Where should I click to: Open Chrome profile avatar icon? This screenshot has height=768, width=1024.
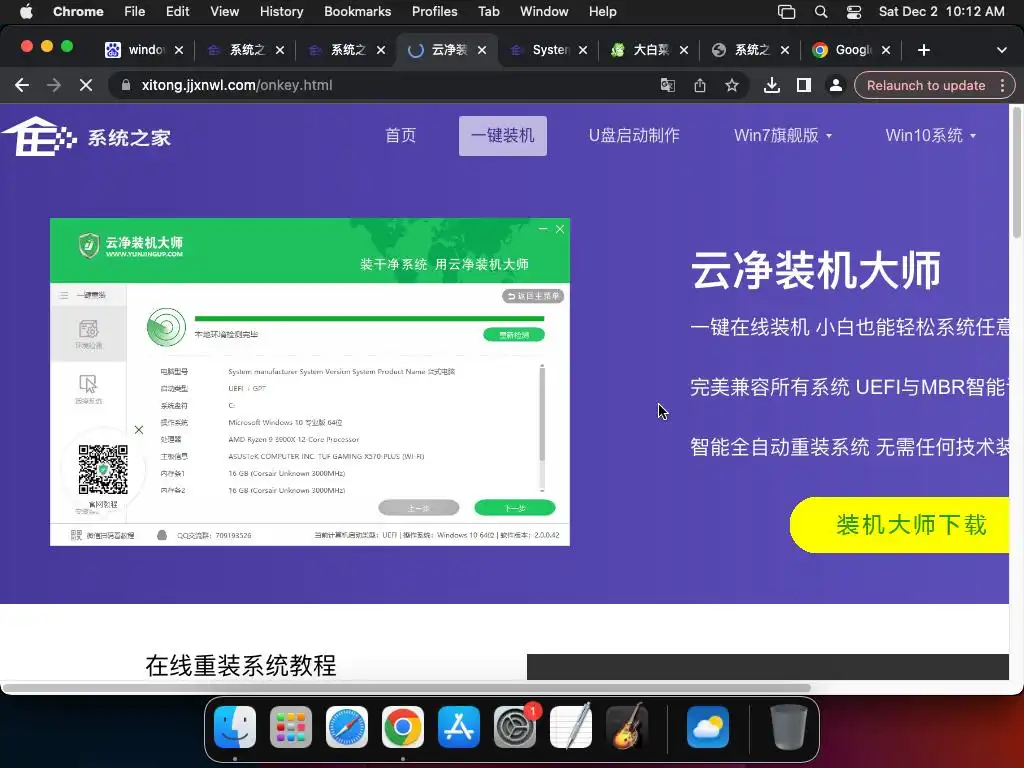(835, 86)
